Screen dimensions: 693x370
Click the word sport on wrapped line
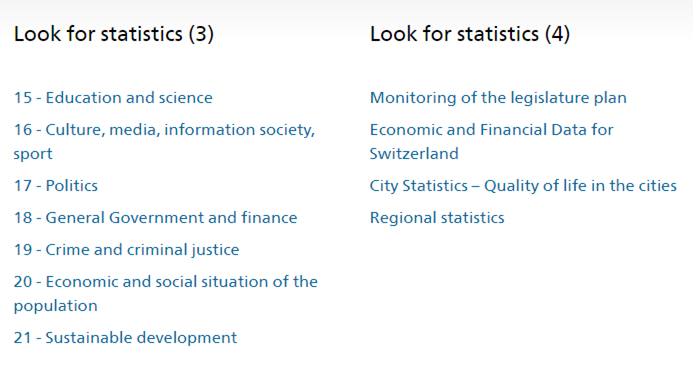click(33, 154)
